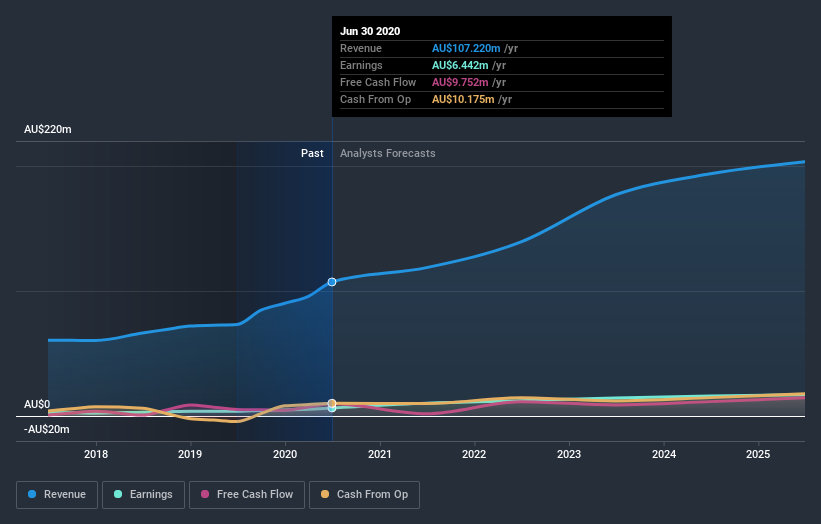This screenshot has width=821, height=524.
Task: Click the Revenue row label in tooltip
Action: [x=361, y=48]
